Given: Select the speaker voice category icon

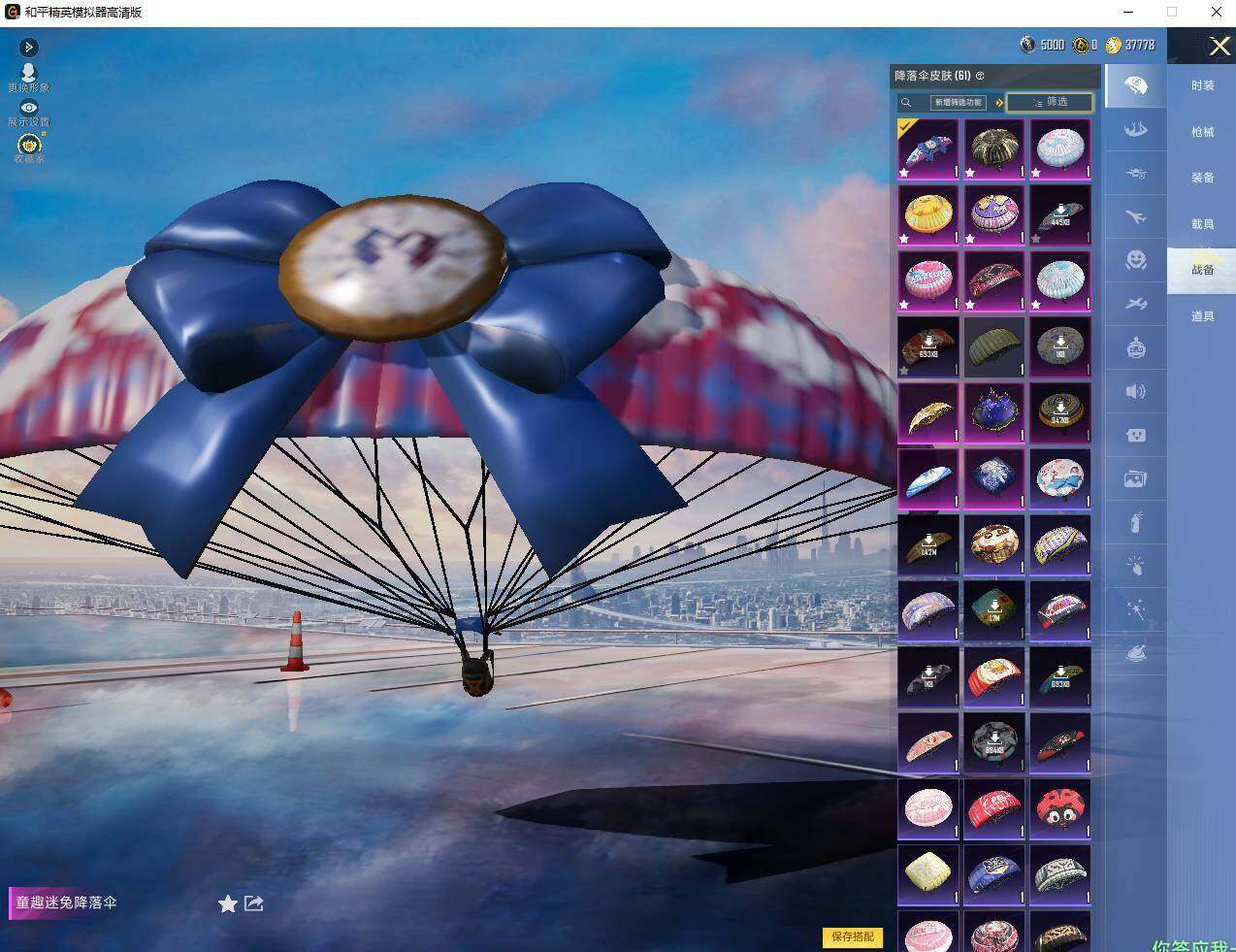Looking at the screenshot, I should (x=1135, y=391).
